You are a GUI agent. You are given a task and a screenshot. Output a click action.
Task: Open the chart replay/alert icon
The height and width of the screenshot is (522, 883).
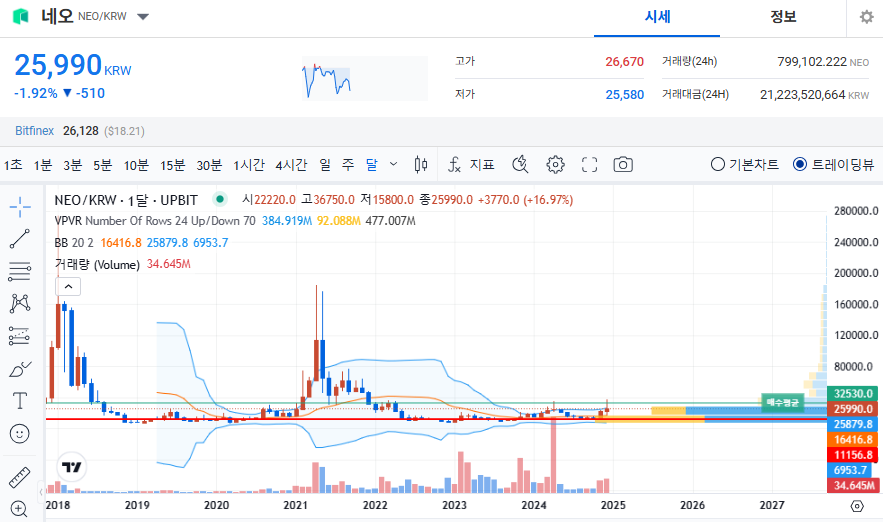click(x=520, y=164)
